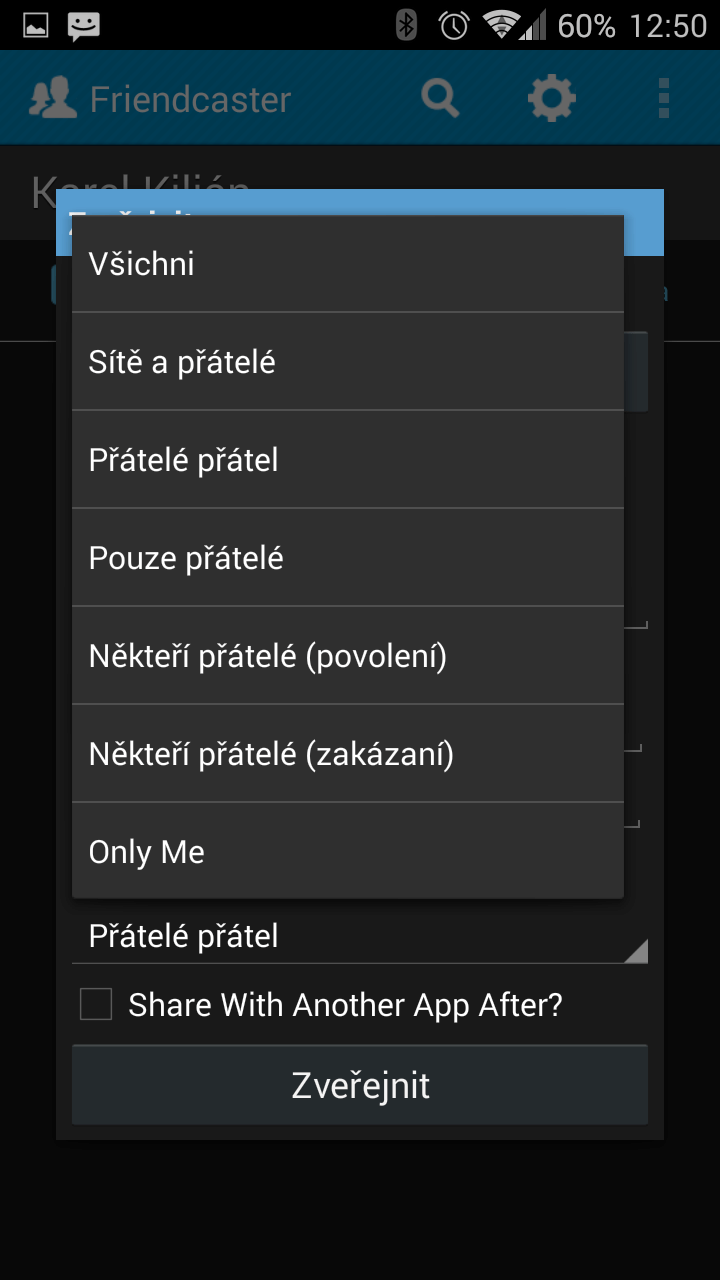The image size is (720, 1280).
Task: Select Pouze přátelé privacy setting
Action: click(x=348, y=558)
